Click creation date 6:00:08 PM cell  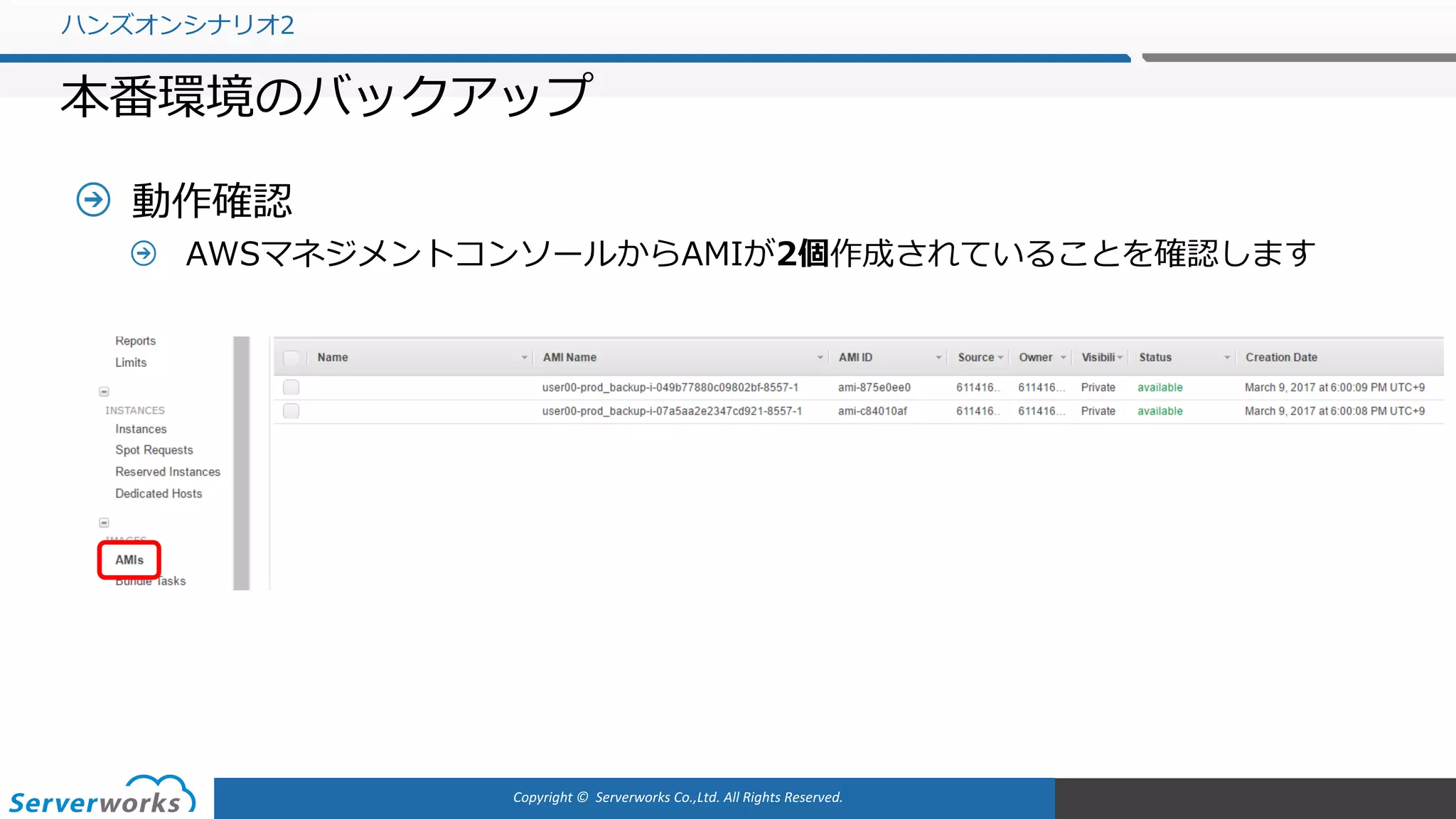pyautogui.click(x=1334, y=411)
